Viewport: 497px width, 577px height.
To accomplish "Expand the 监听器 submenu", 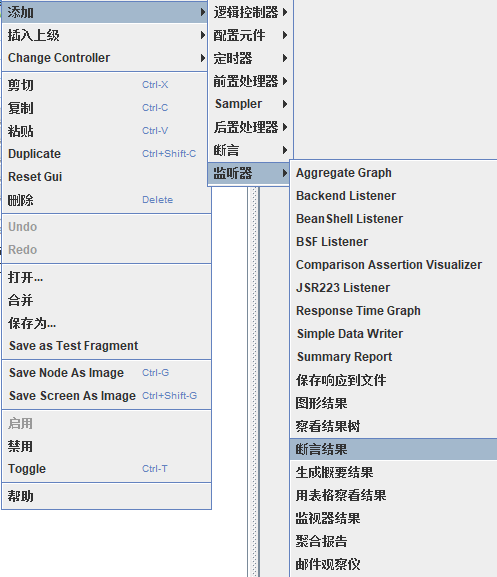I will coord(249,173).
